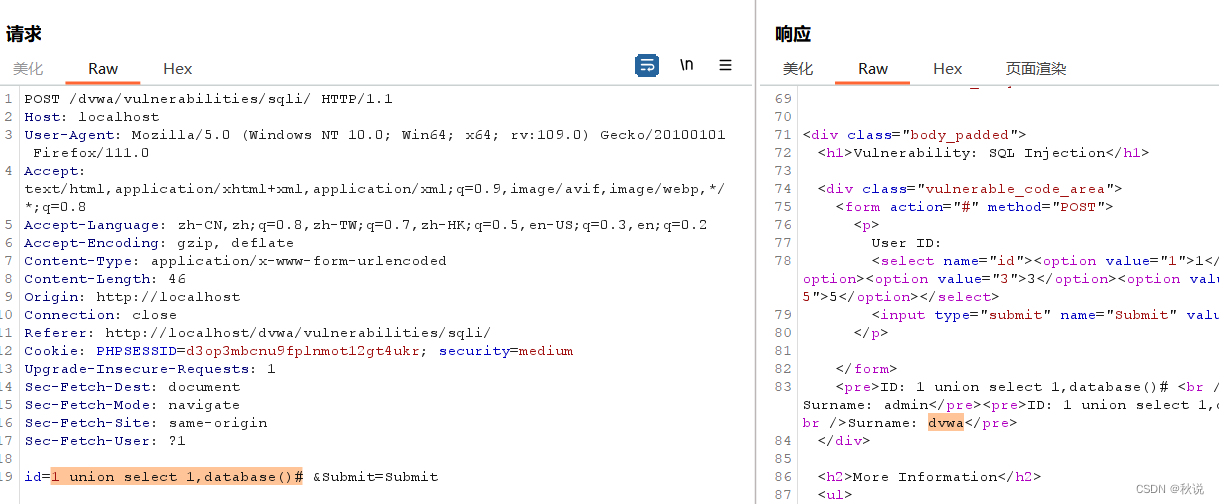Switch response view to 美化 tab
The height and width of the screenshot is (504, 1219).
pyautogui.click(x=798, y=69)
